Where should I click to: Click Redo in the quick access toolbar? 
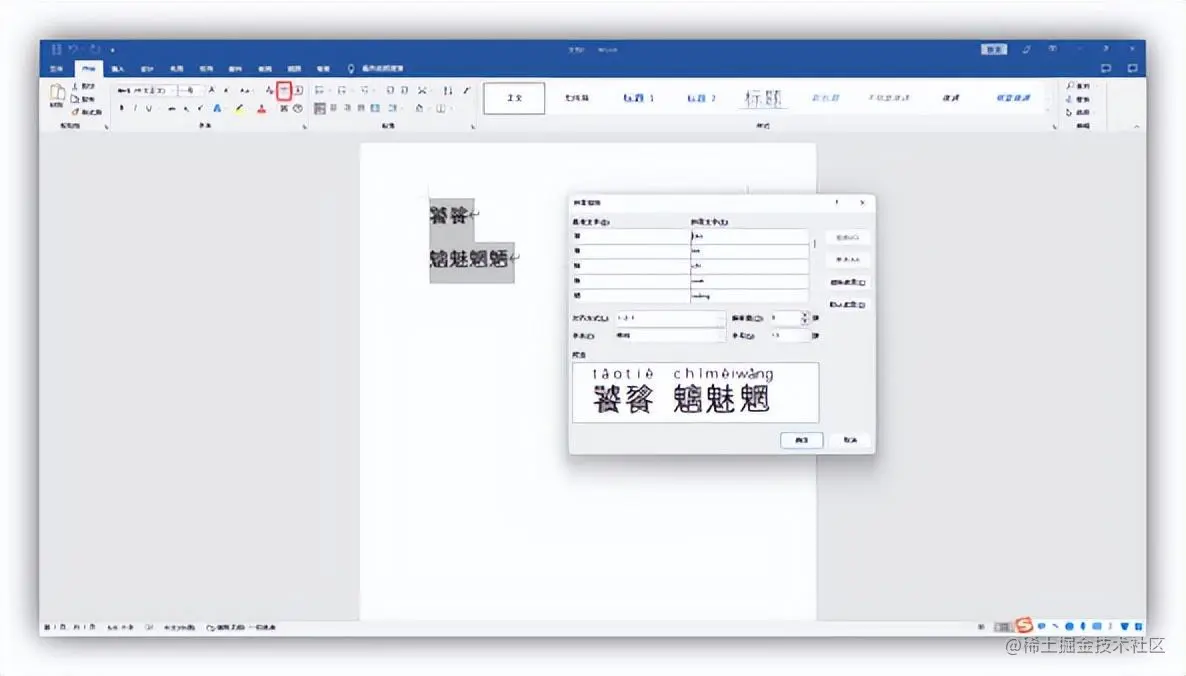(94, 49)
